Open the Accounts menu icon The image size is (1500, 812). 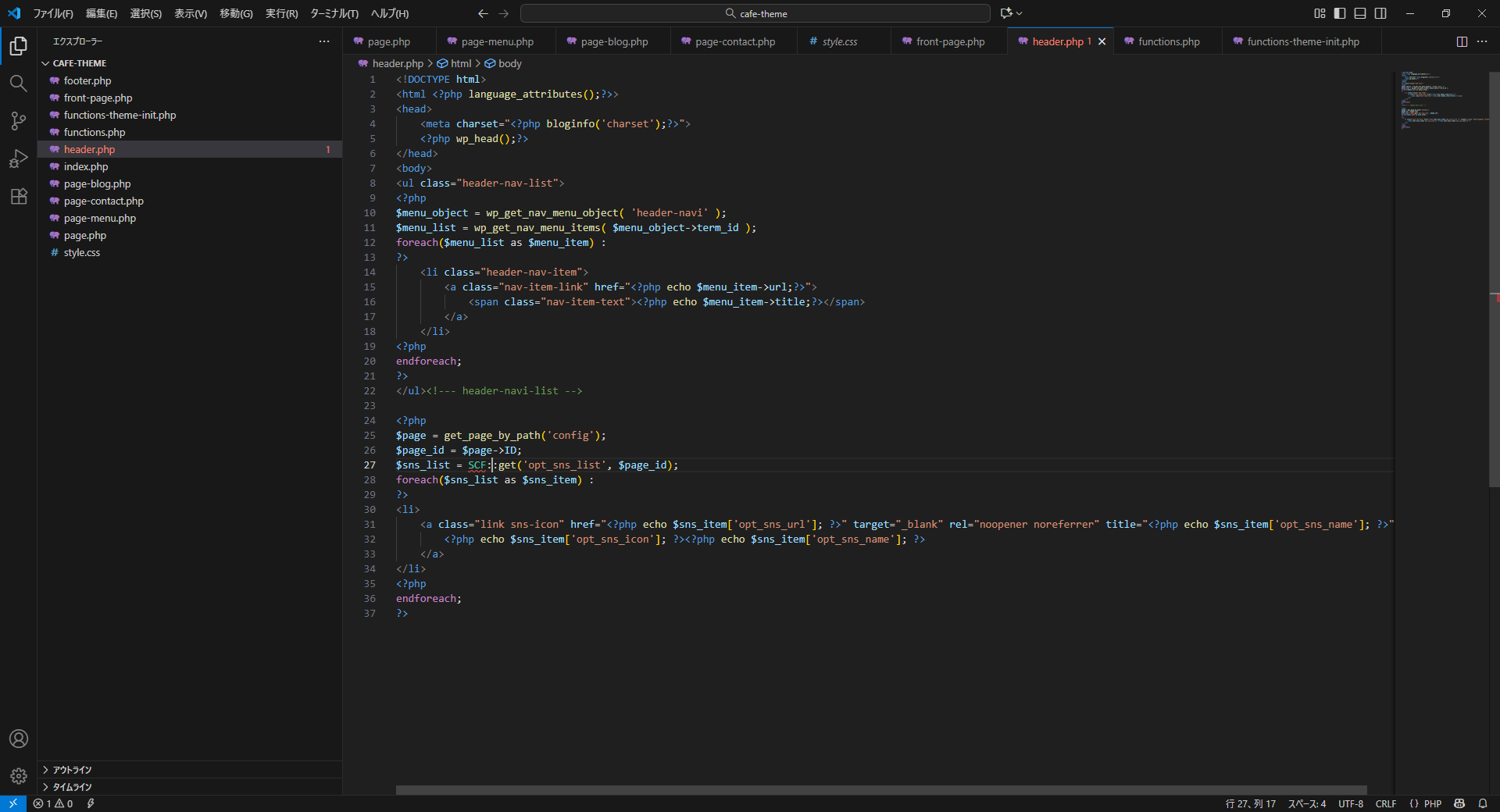click(x=18, y=739)
